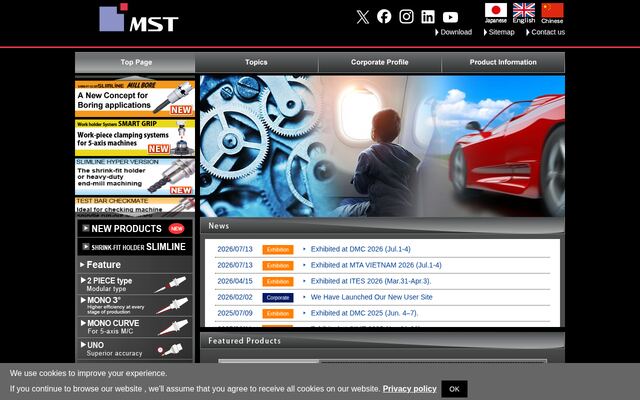
Task: Click Exhibition tag on MTA VIETNAM row
Action: pos(278,265)
